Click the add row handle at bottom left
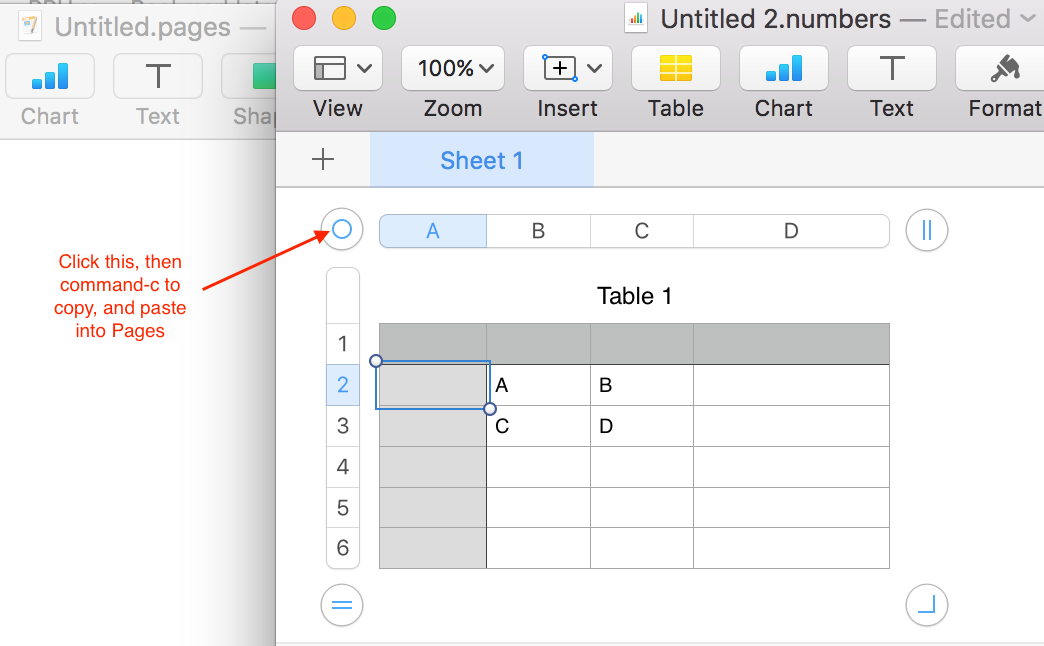 tap(342, 605)
